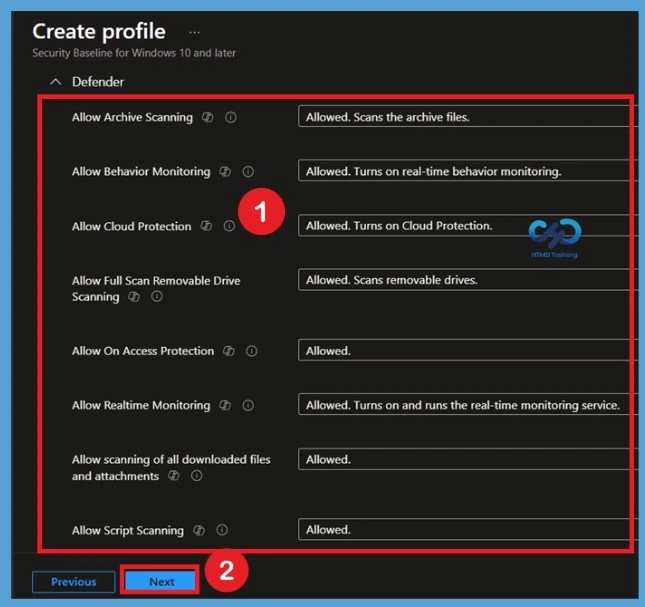Click the 'Allow On Access Protection' label

[x=143, y=351]
